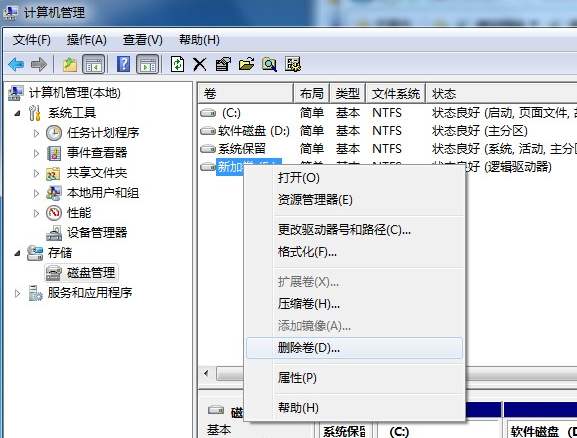Screen dimensions: 577x438
Task: Click the Refresh toolbar icon
Action: 177,64
